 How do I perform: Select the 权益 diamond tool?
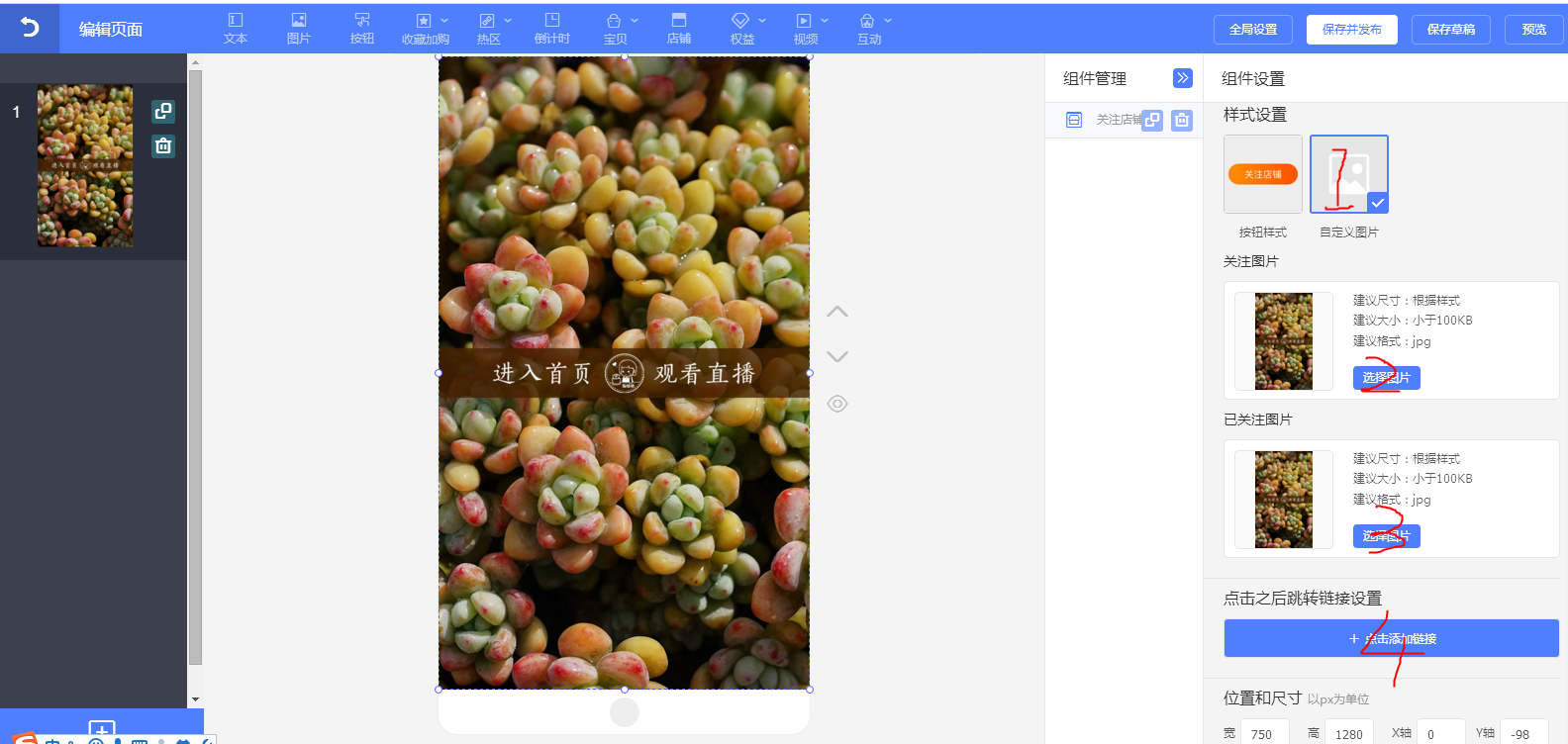click(x=741, y=29)
